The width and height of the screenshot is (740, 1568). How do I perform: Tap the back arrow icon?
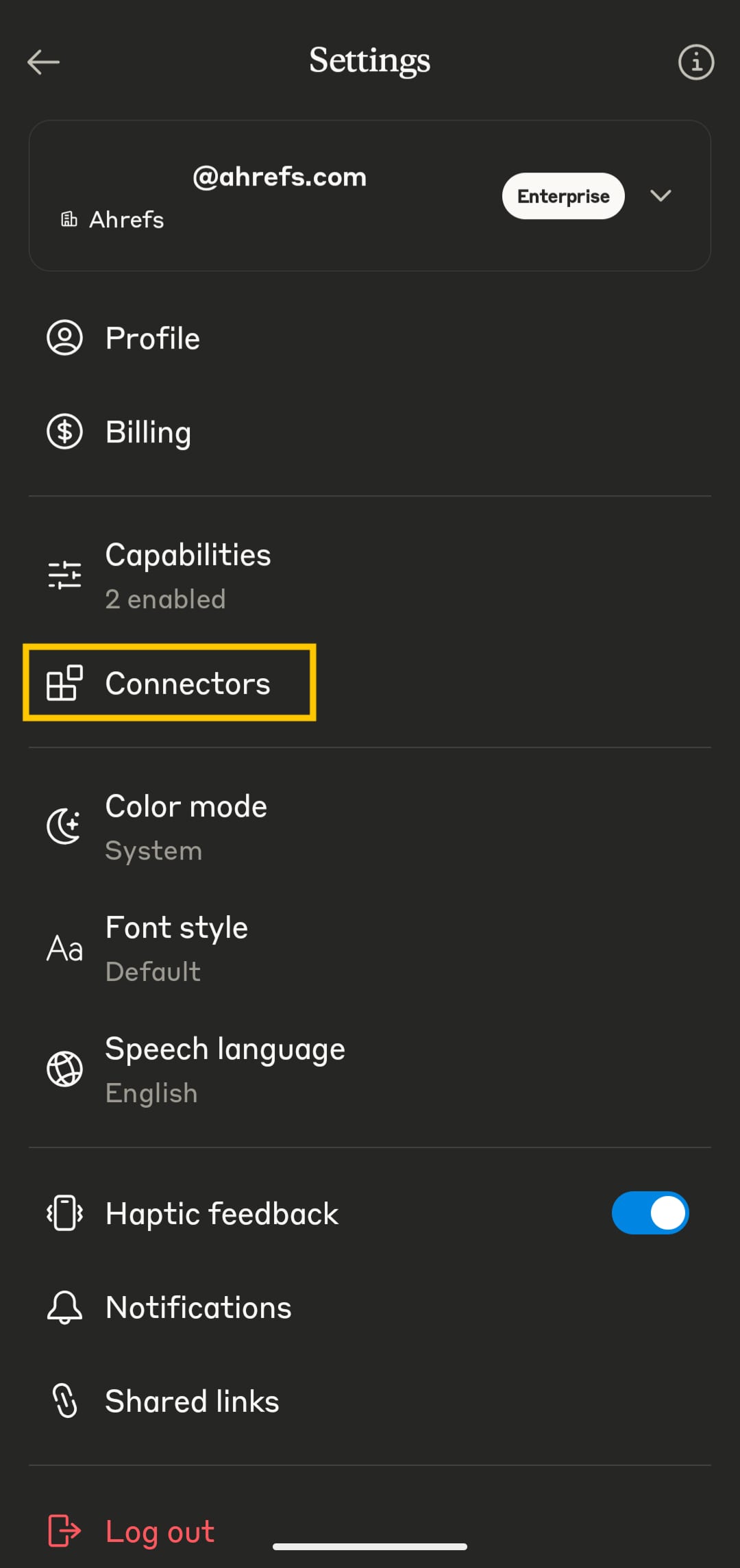tap(43, 62)
